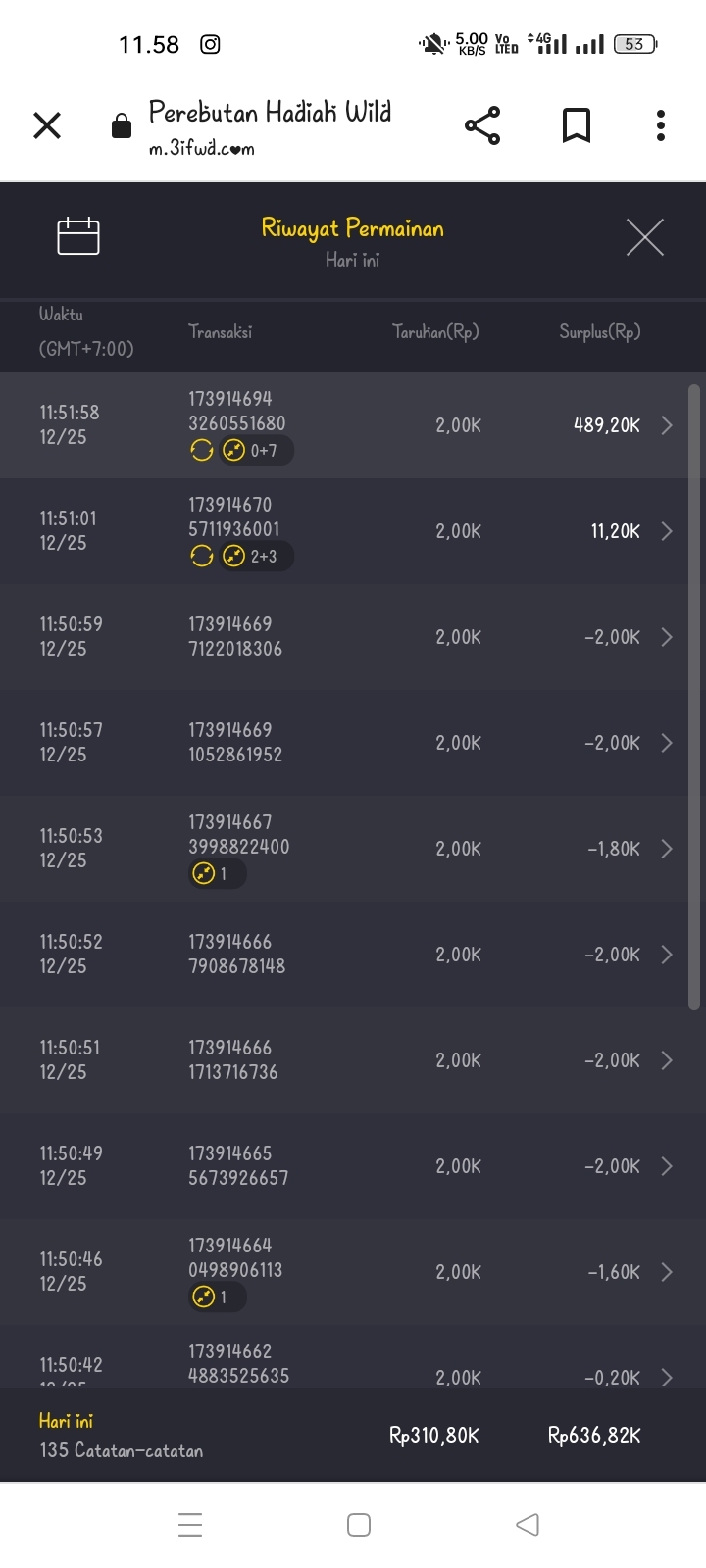The width and height of the screenshot is (706, 1568).
Task: Click the history list scrollbar
Action: (x=694, y=696)
